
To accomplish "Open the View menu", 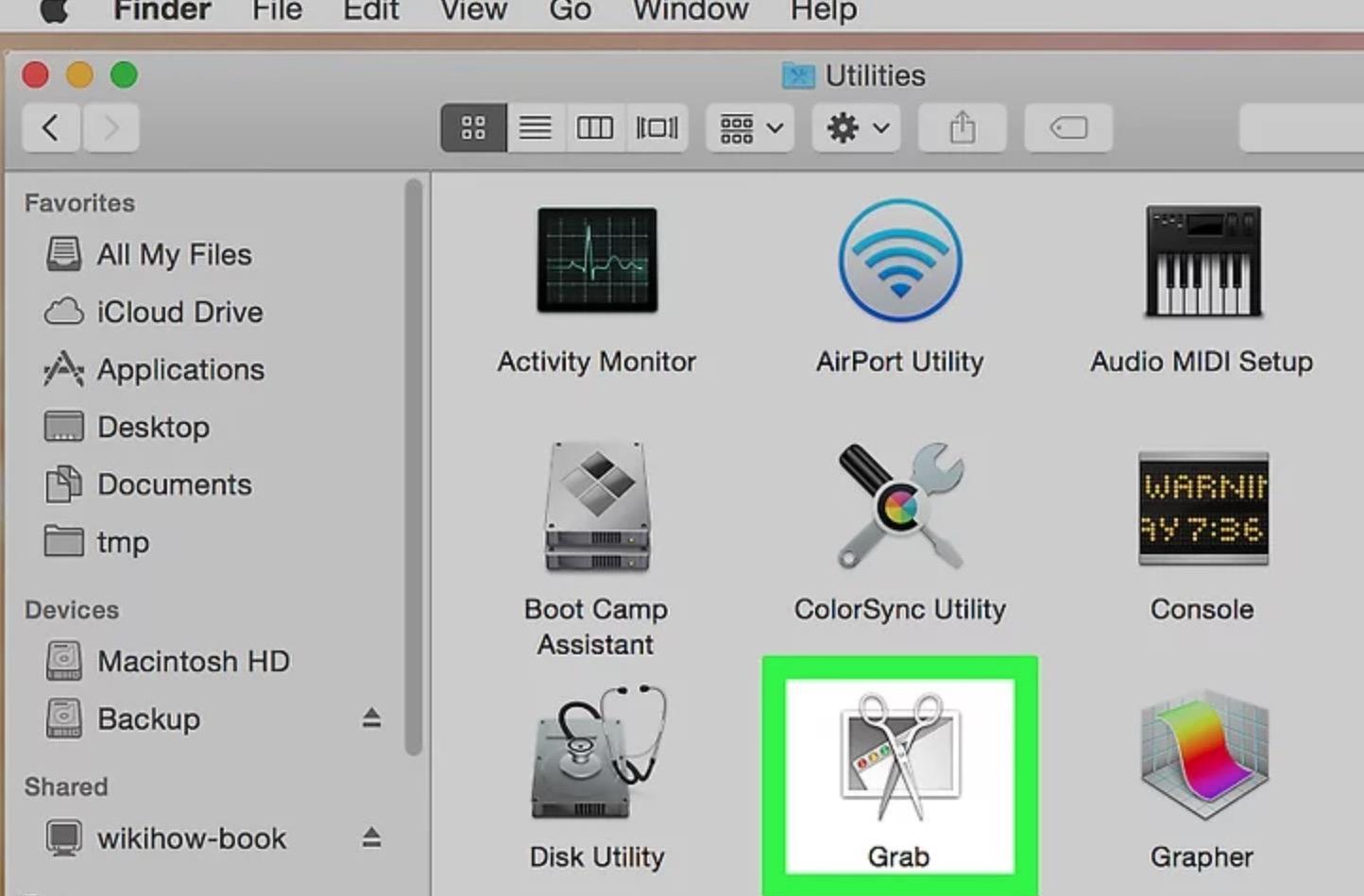I will tap(473, 11).
